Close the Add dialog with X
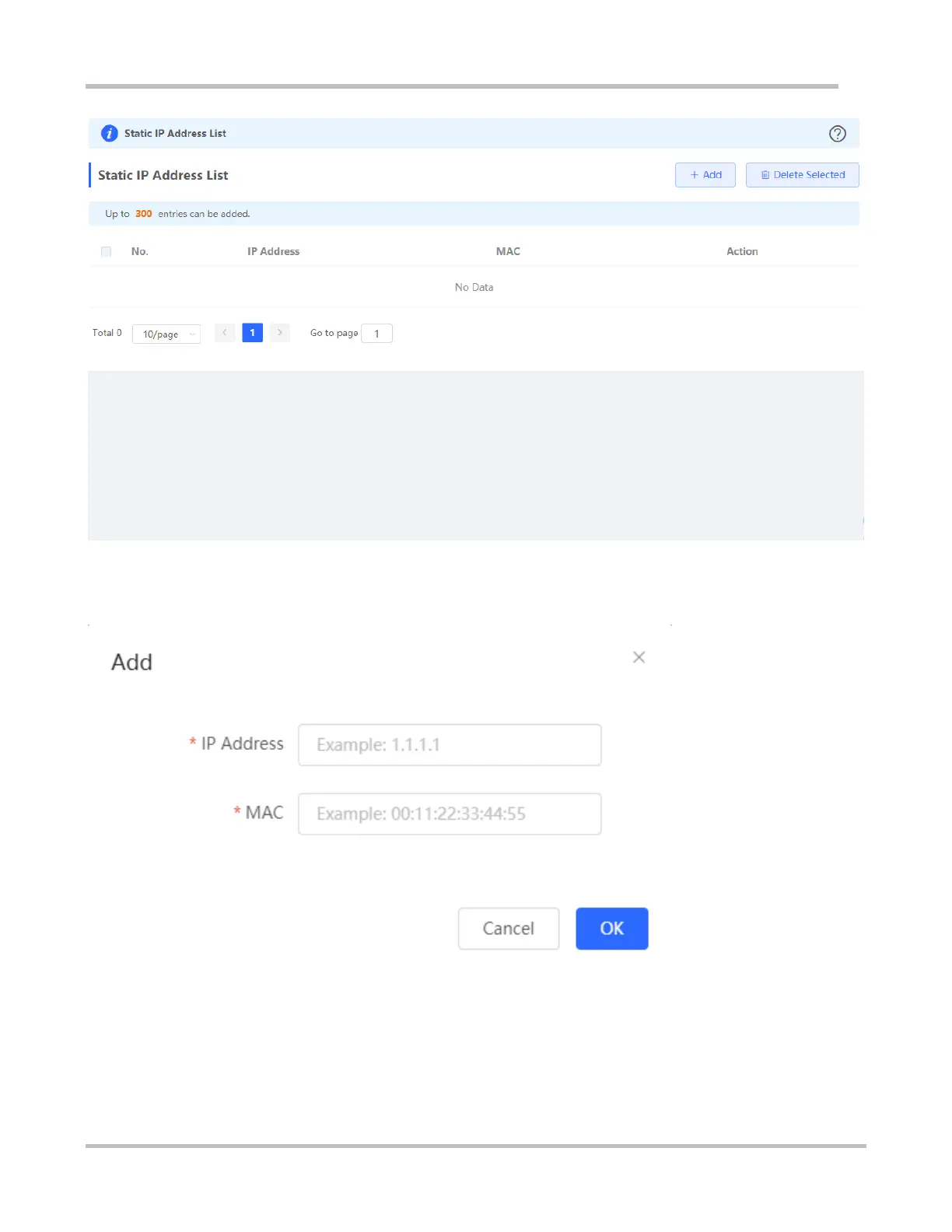 639,657
